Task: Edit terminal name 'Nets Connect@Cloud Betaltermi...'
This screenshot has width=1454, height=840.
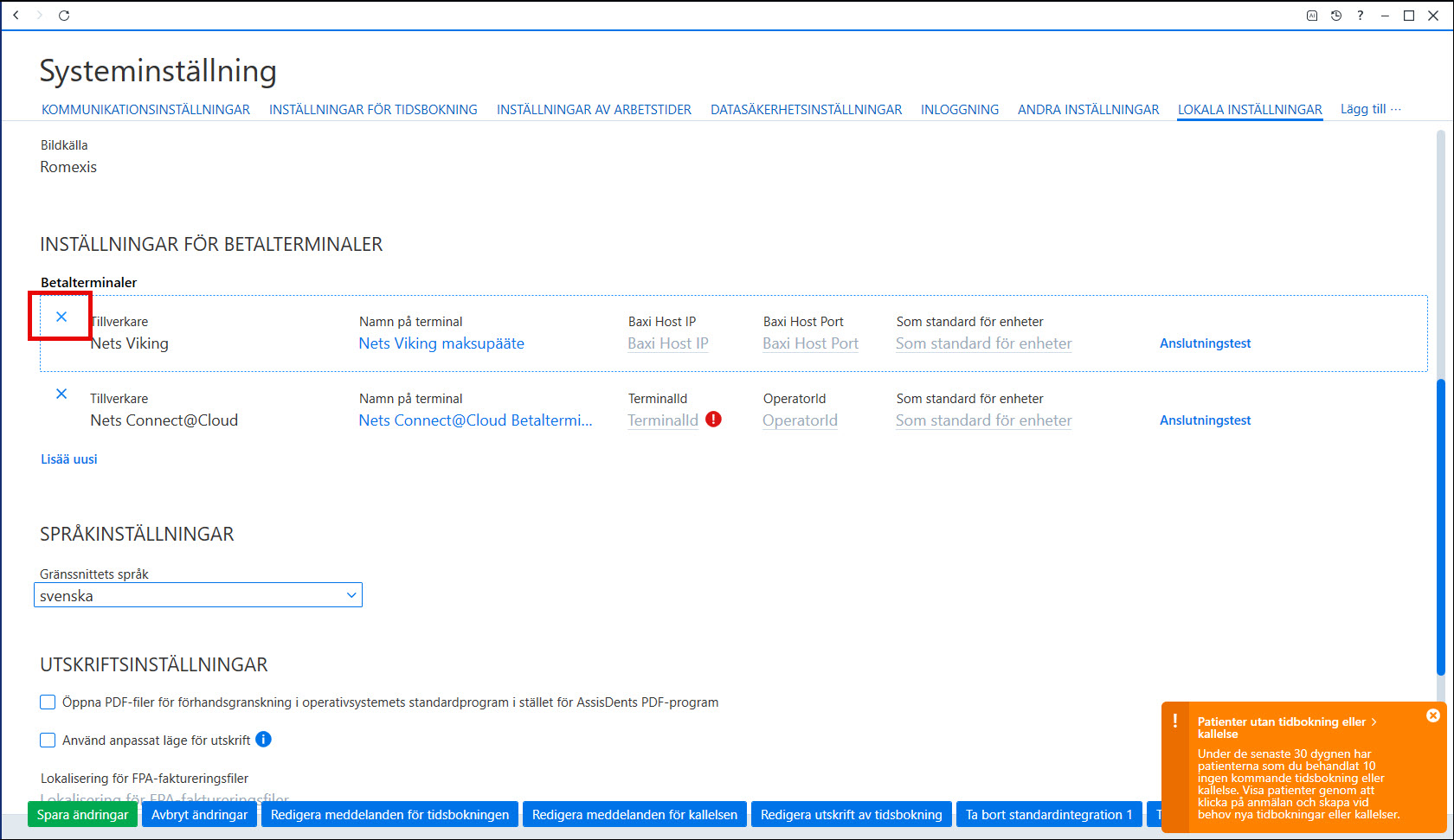Action: click(x=476, y=420)
